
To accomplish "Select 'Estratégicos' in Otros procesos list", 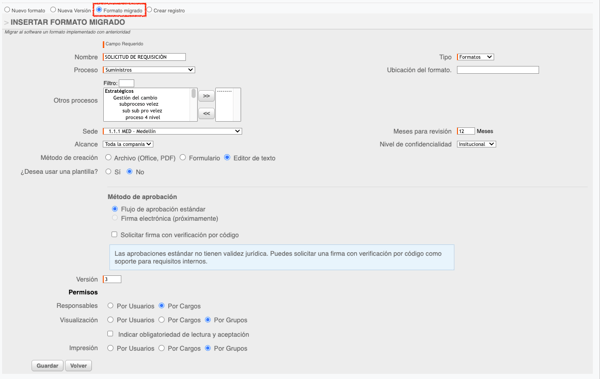I will coord(119,91).
